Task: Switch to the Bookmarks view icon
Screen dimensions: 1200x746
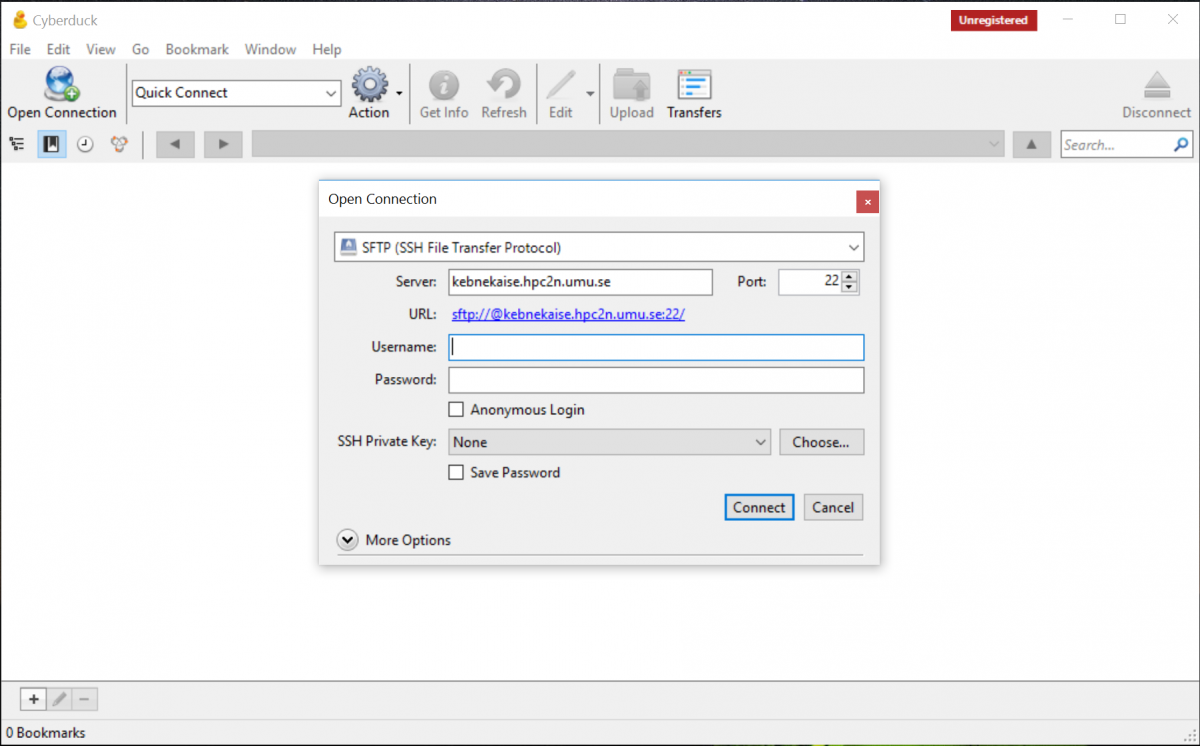Action: point(52,145)
